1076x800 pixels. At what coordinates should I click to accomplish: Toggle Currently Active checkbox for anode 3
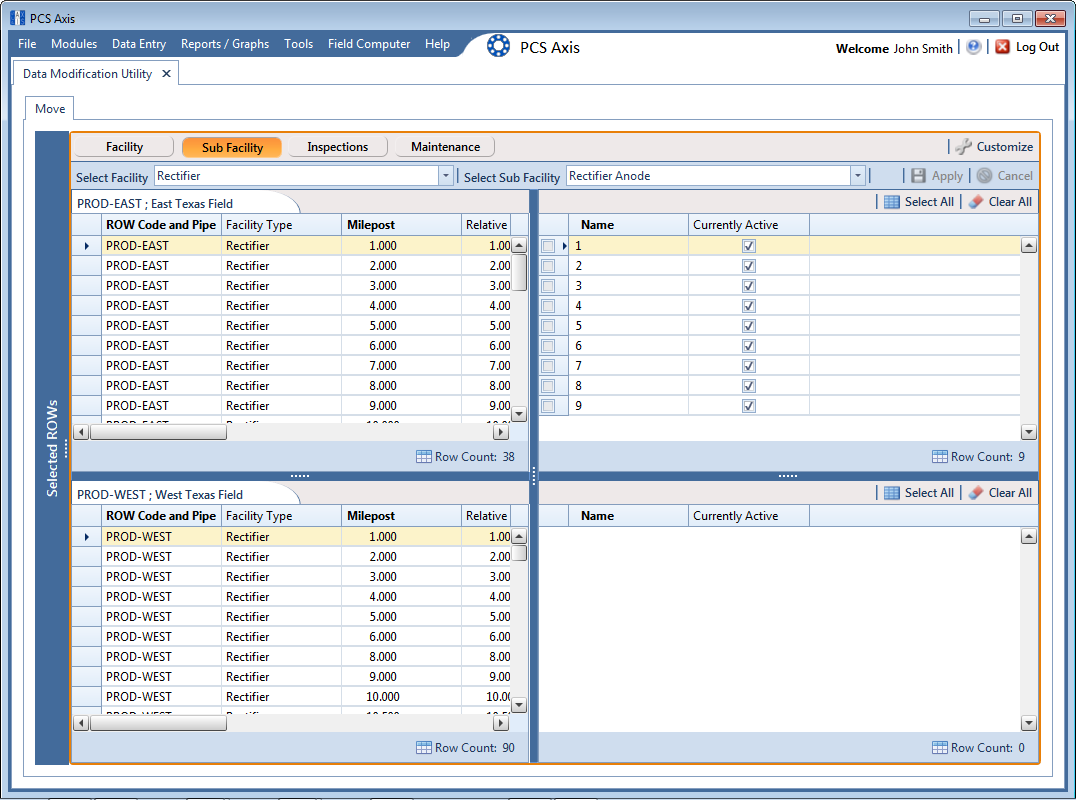[x=749, y=285]
